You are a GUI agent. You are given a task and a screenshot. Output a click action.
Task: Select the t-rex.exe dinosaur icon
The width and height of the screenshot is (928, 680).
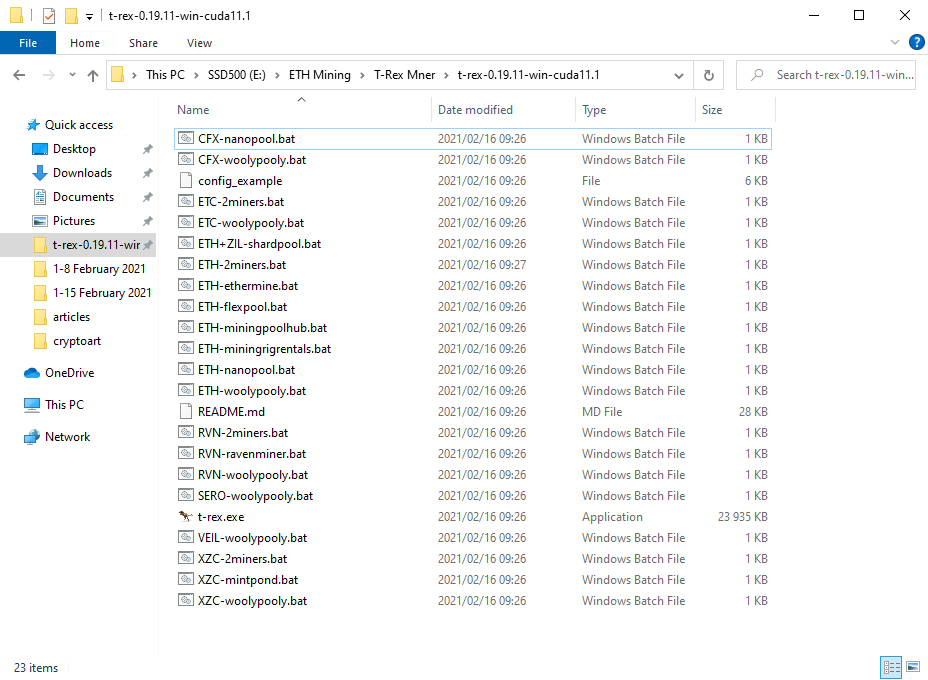(x=186, y=517)
